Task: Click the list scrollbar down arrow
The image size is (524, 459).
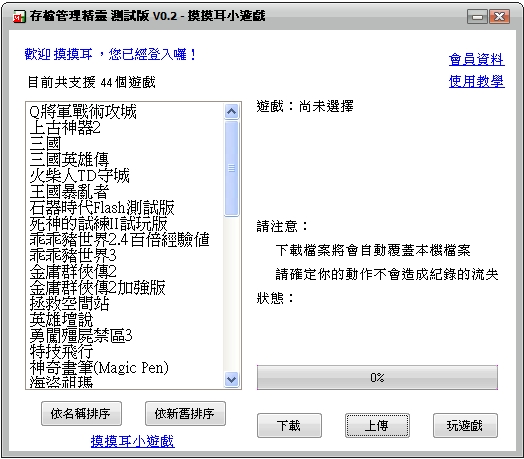Action: pyautogui.click(x=232, y=379)
